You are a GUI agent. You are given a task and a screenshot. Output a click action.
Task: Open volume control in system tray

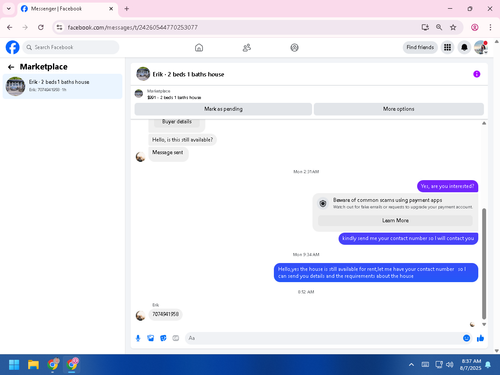click(450, 365)
